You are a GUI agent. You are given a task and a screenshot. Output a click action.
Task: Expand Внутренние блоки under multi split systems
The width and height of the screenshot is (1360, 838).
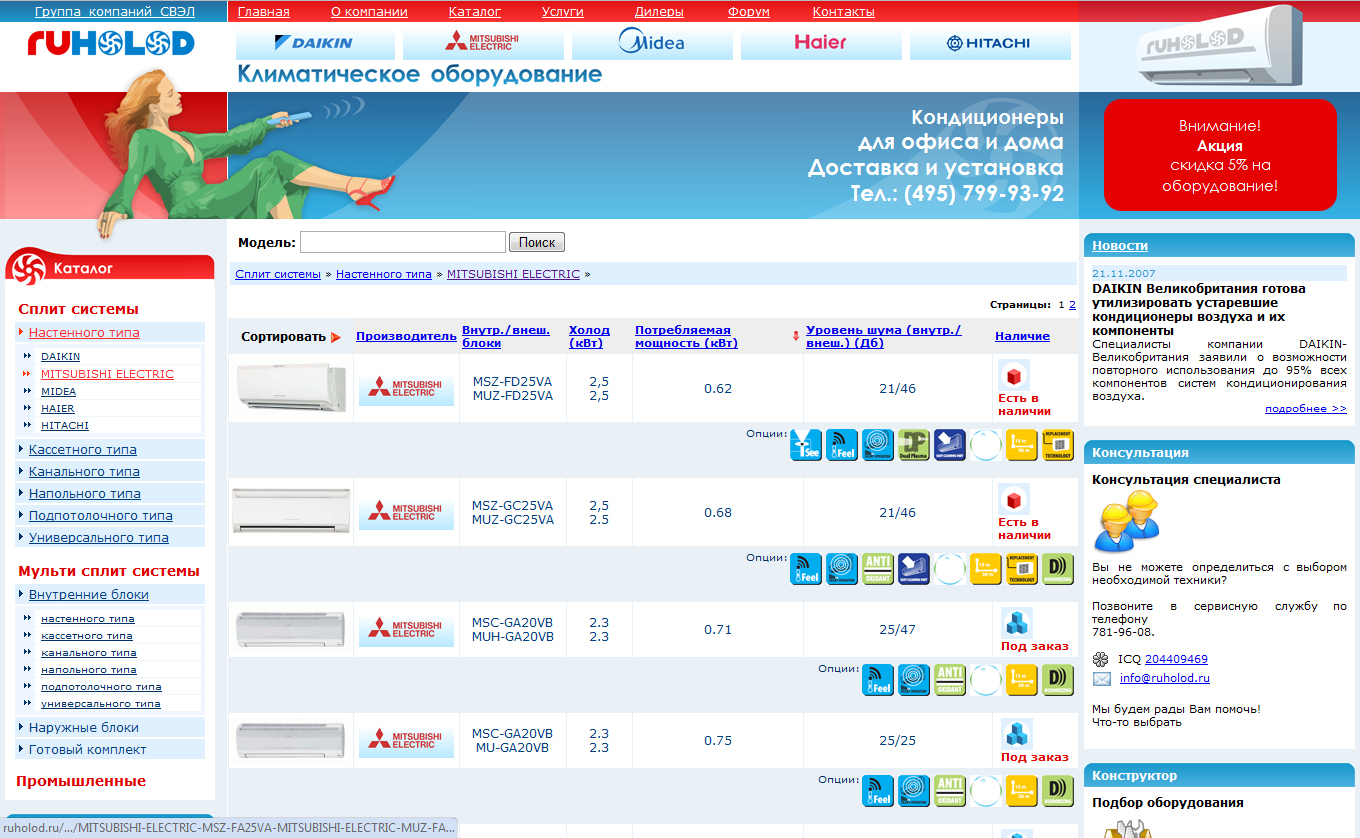(89, 595)
